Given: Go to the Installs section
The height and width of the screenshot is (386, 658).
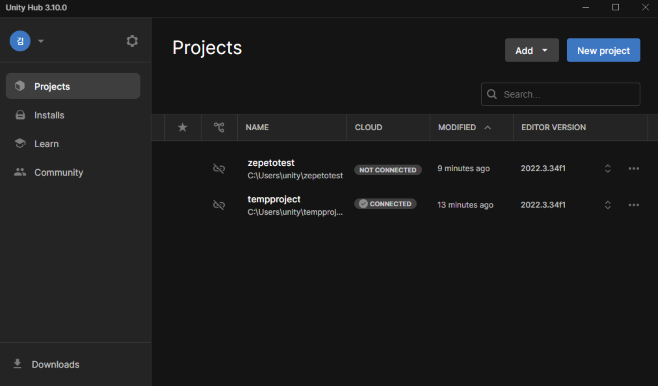Looking at the screenshot, I should 73,115.
